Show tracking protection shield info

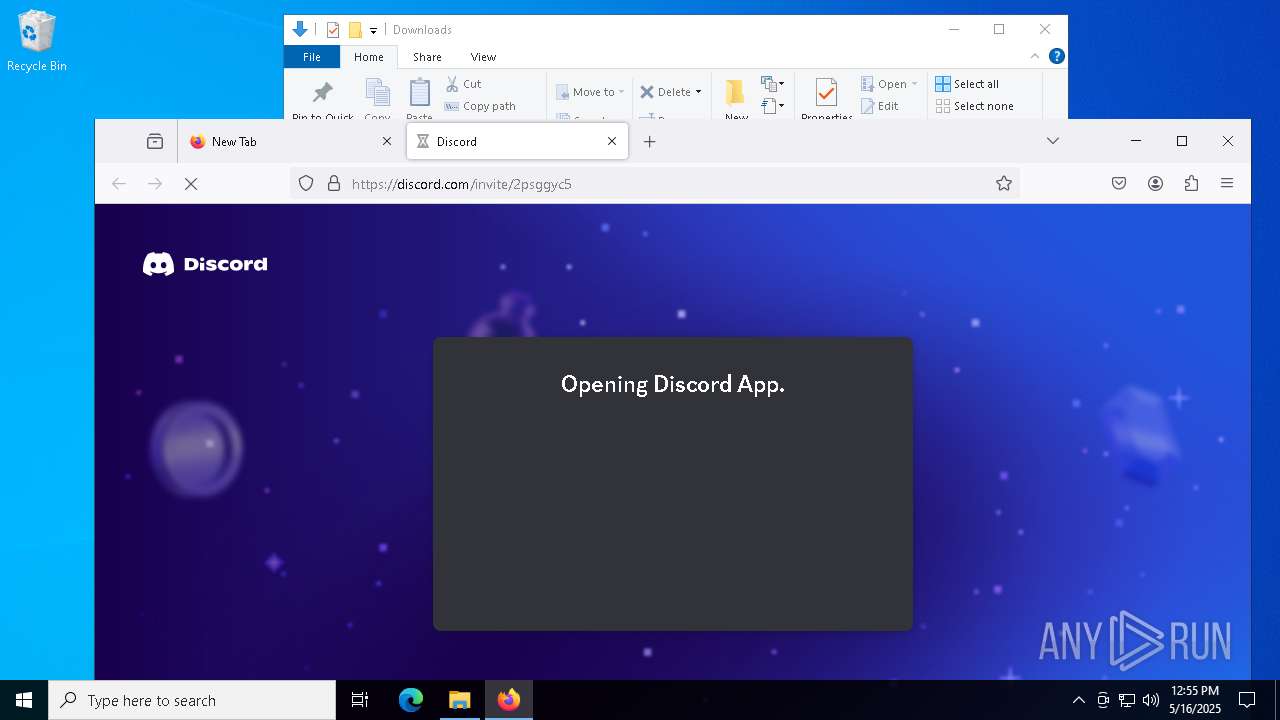(306, 183)
